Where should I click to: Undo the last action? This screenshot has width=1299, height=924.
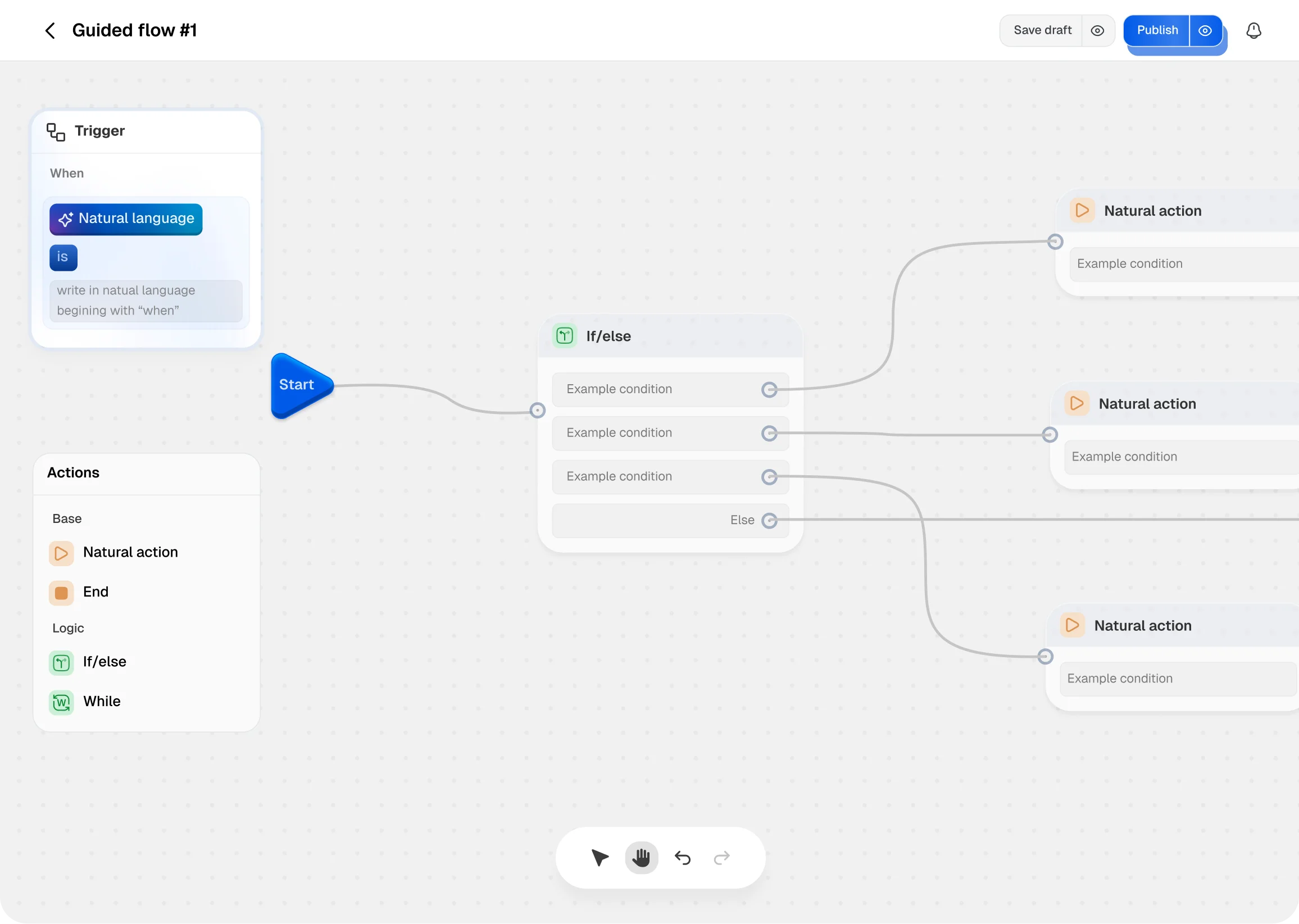[682, 858]
